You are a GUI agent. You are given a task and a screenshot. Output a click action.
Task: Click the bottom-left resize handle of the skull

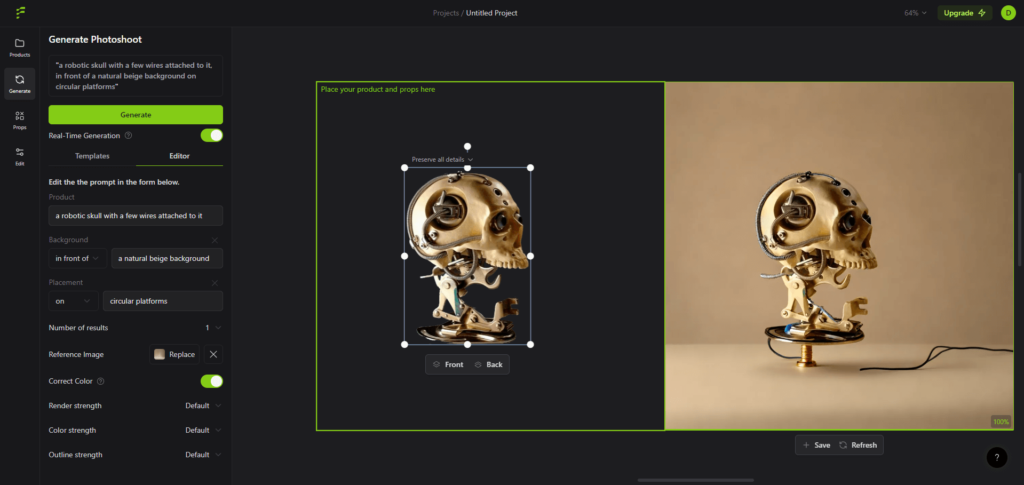click(x=404, y=344)
